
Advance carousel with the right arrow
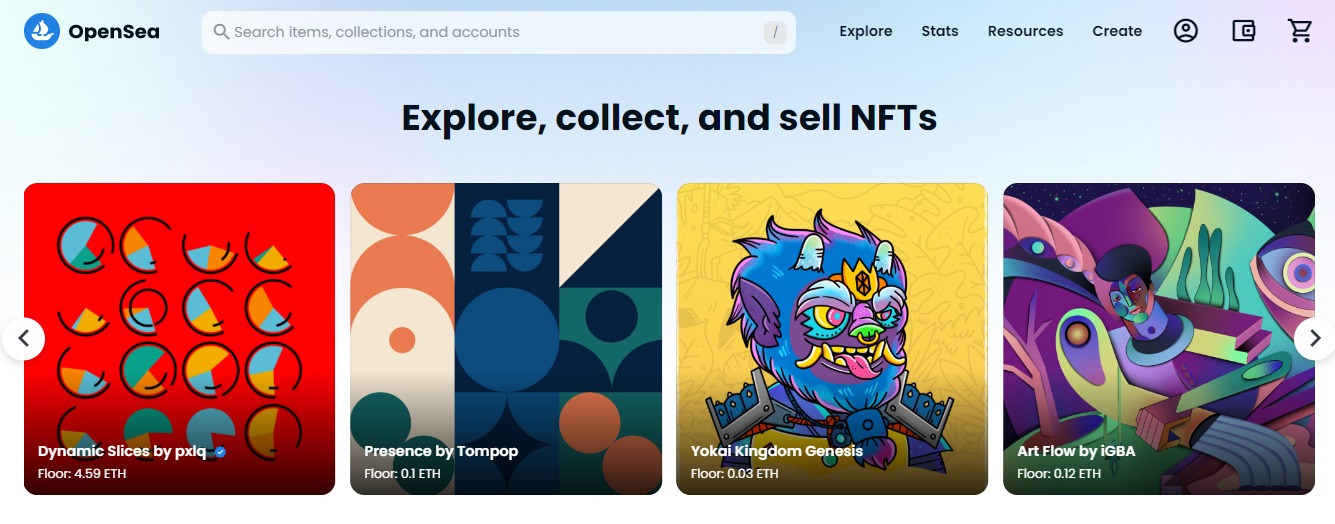coord(1314,339)
